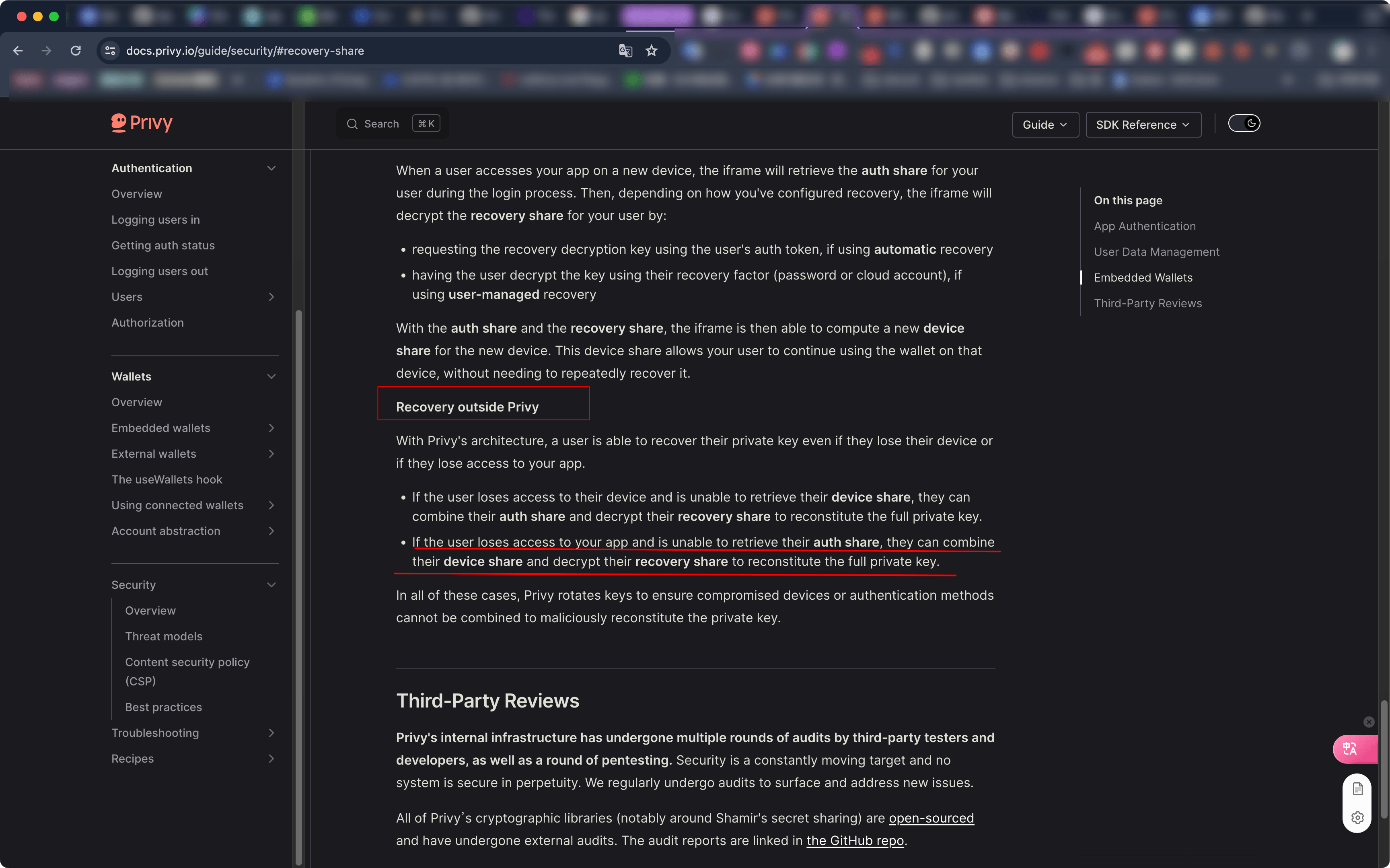
Task: Collapse the Authentication section chevron
Action: click(271, 168)
